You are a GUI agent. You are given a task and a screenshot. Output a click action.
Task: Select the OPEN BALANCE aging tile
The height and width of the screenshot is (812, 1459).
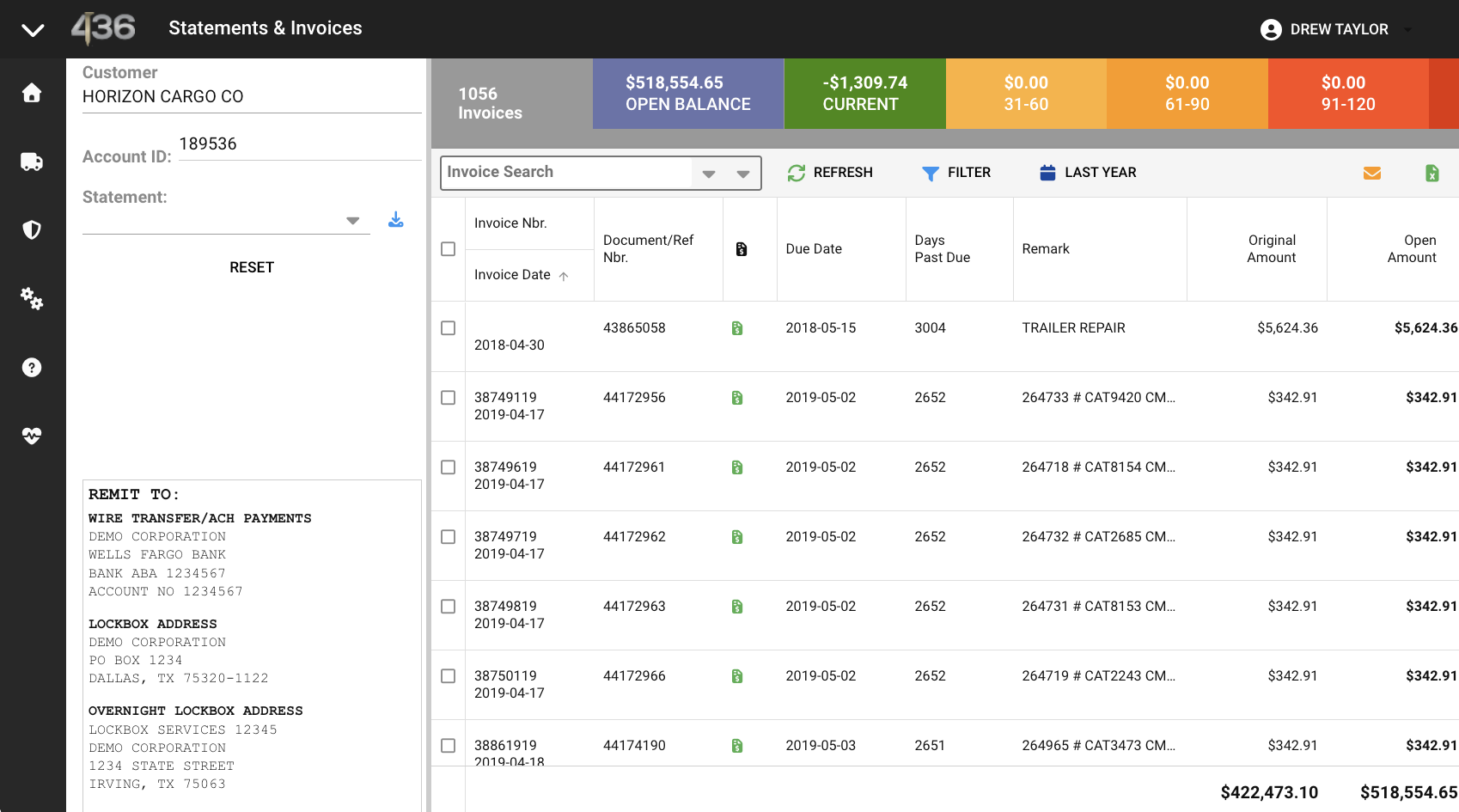point(688,94)
